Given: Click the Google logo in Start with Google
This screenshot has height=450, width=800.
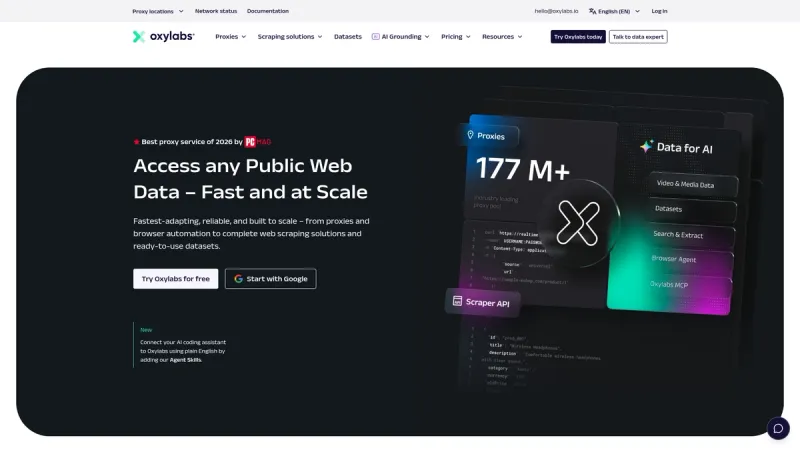Looking at the screenshot, I should pos(238,279).
